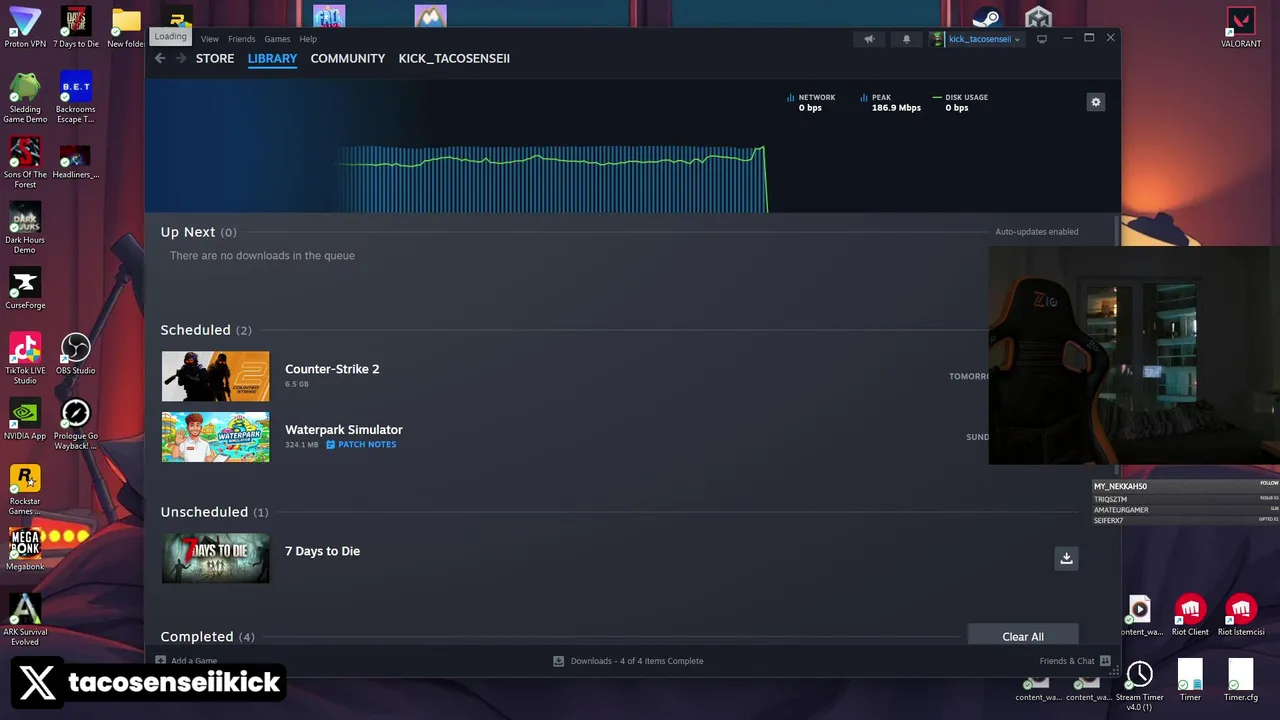Open Friends & Chat icon
Image resolution: width=1280 pixels, height=720 pixels.
point(1105,661)
